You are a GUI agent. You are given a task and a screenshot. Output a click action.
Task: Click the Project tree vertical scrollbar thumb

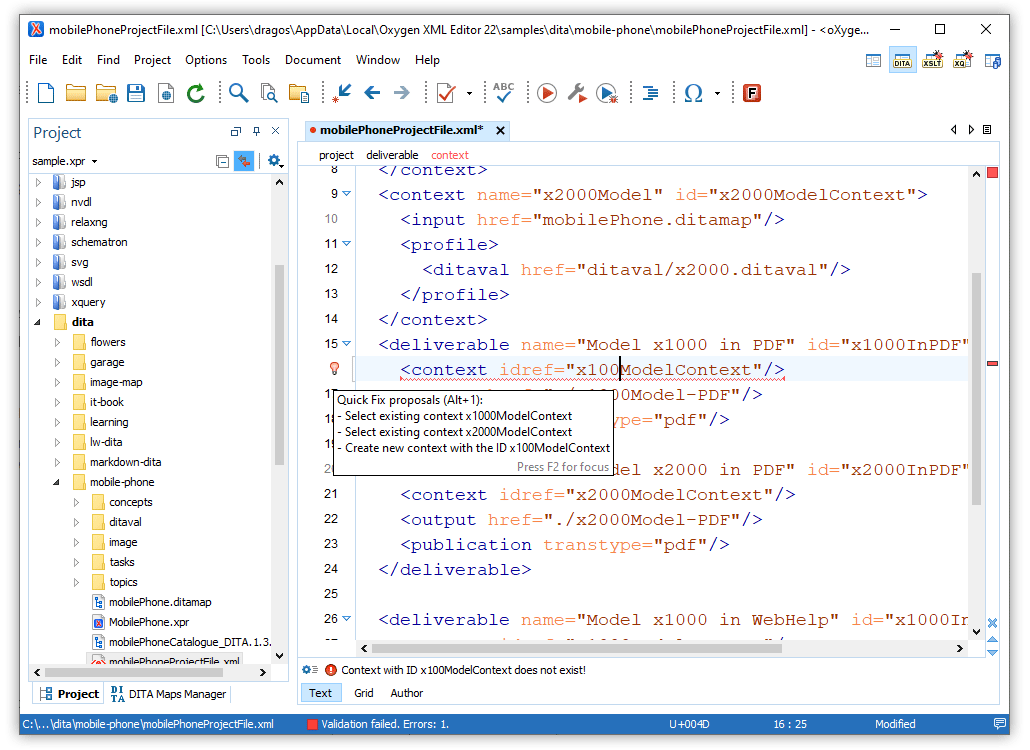[x=279, y=364]
